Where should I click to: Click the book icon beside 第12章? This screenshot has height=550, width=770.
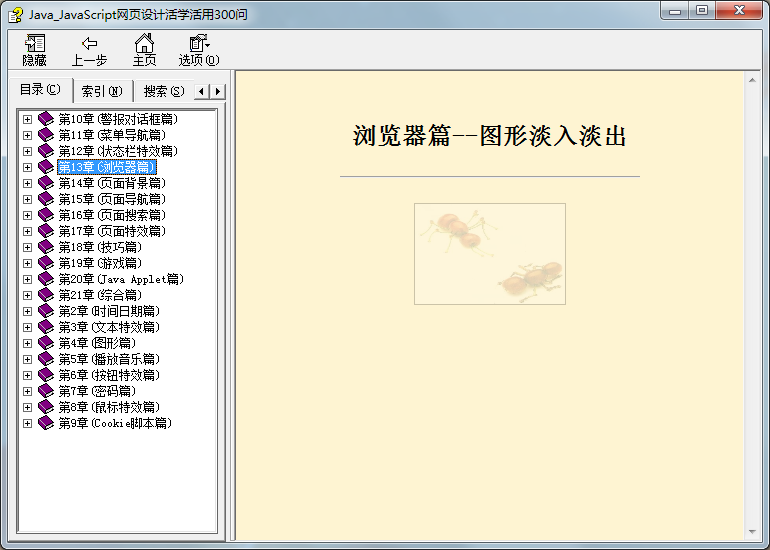[46, 151]
